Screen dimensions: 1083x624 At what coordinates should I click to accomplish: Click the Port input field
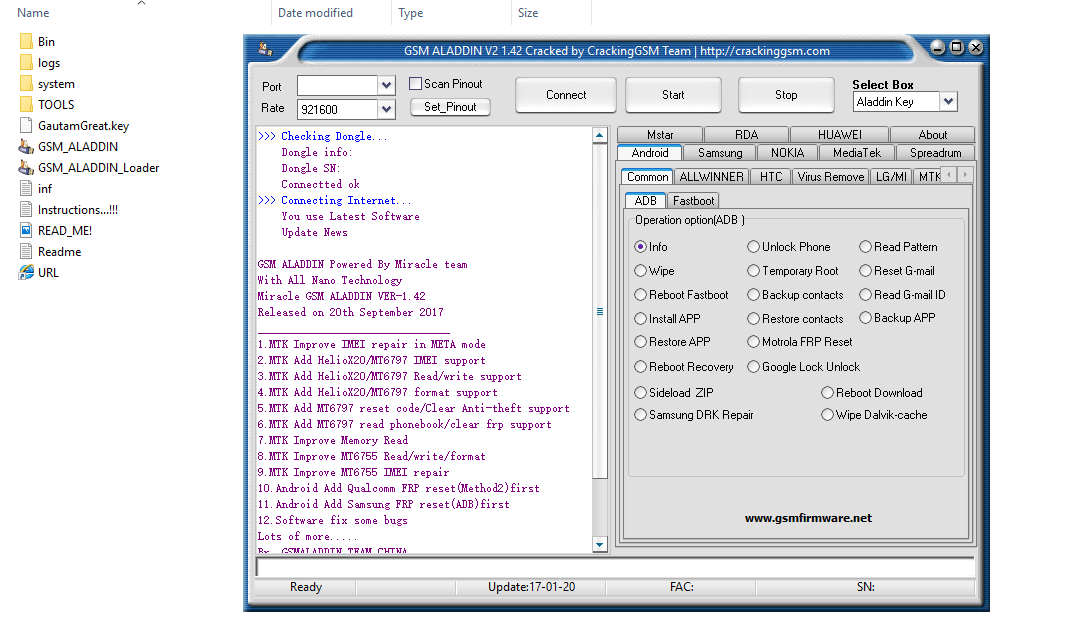tap(337, 86)
